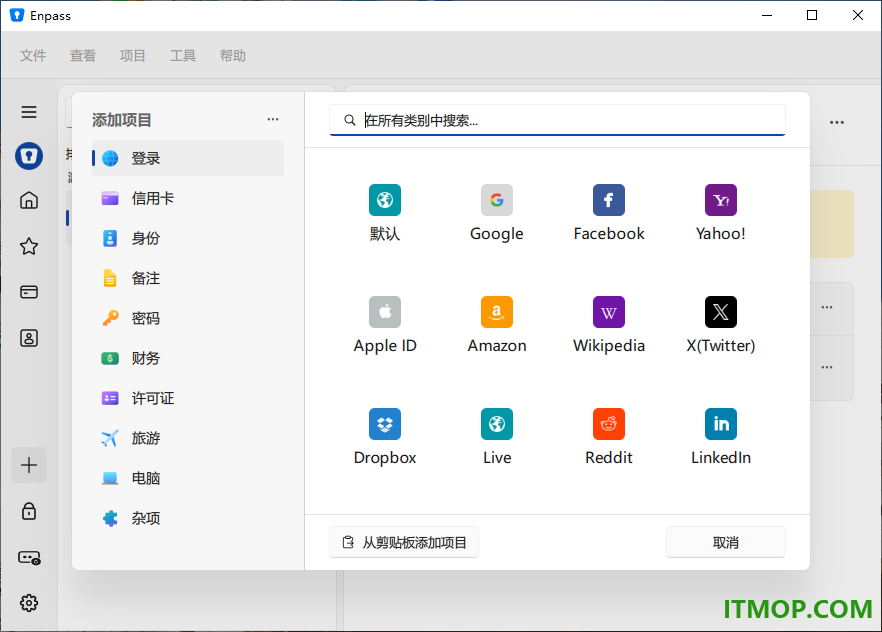Select the 杂项 category
The width and height of the screenshot is (882, 632).
pos(188,518)
